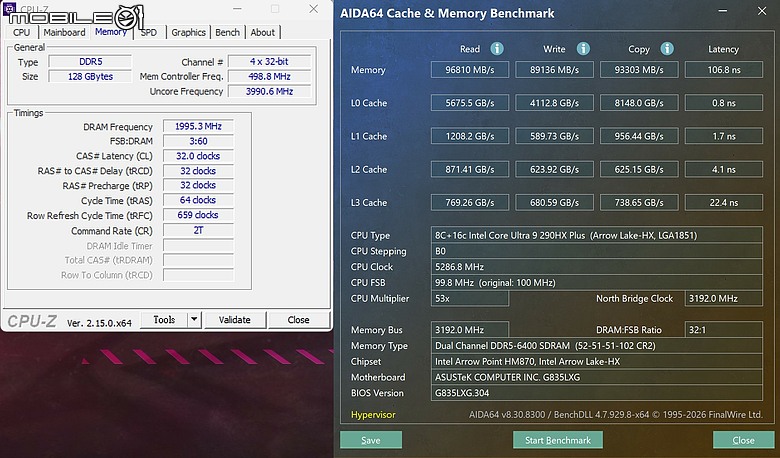Click the Size field 128 GBytes
780x458 pixels.
(90, 77)
